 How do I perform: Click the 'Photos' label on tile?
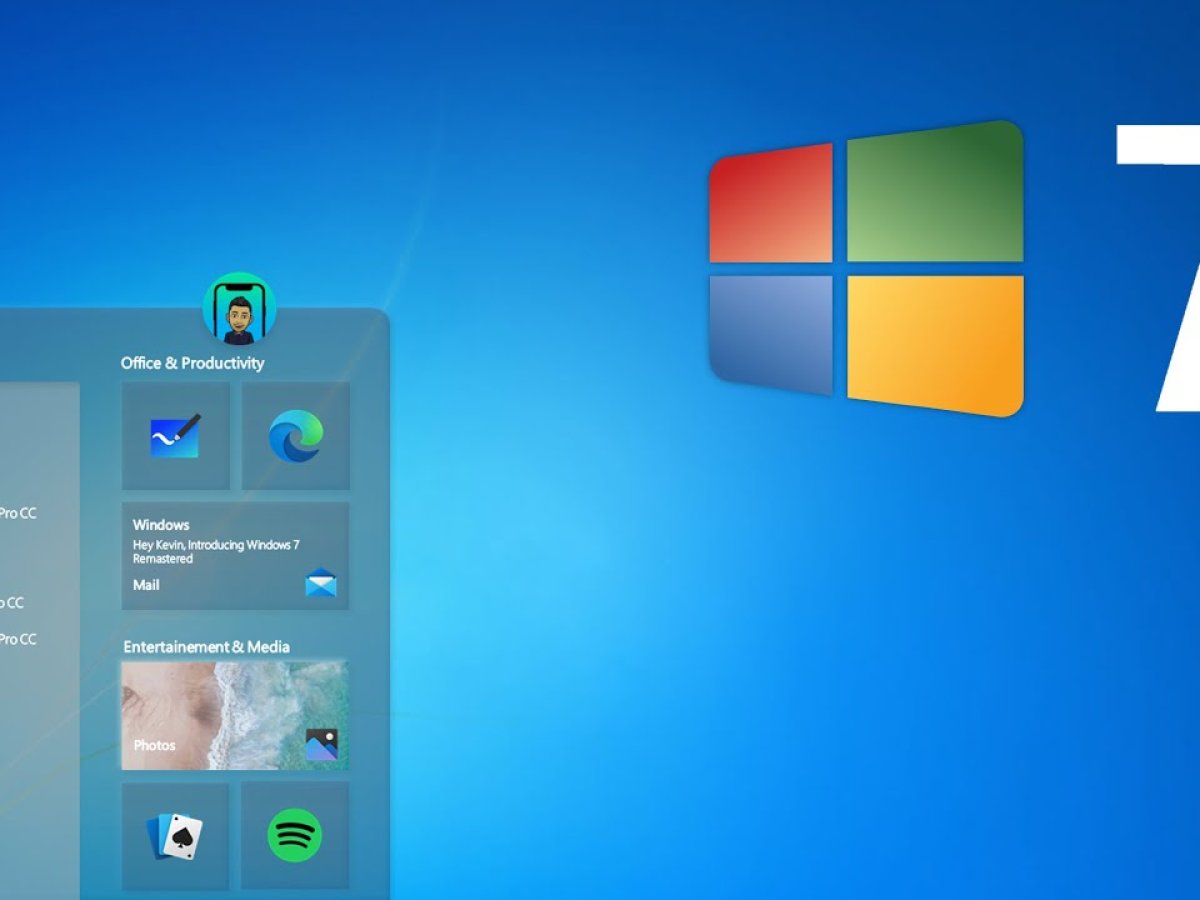(154, 745)
